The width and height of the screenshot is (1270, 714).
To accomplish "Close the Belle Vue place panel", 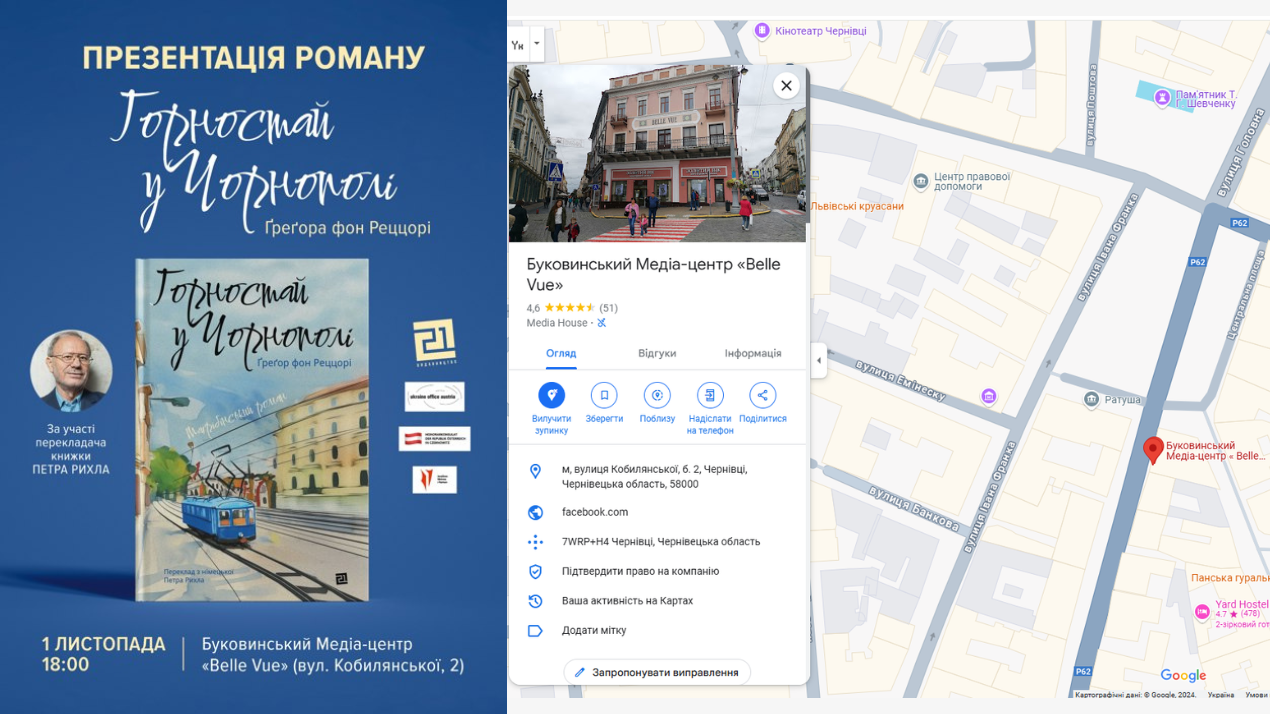I will 786,85.
